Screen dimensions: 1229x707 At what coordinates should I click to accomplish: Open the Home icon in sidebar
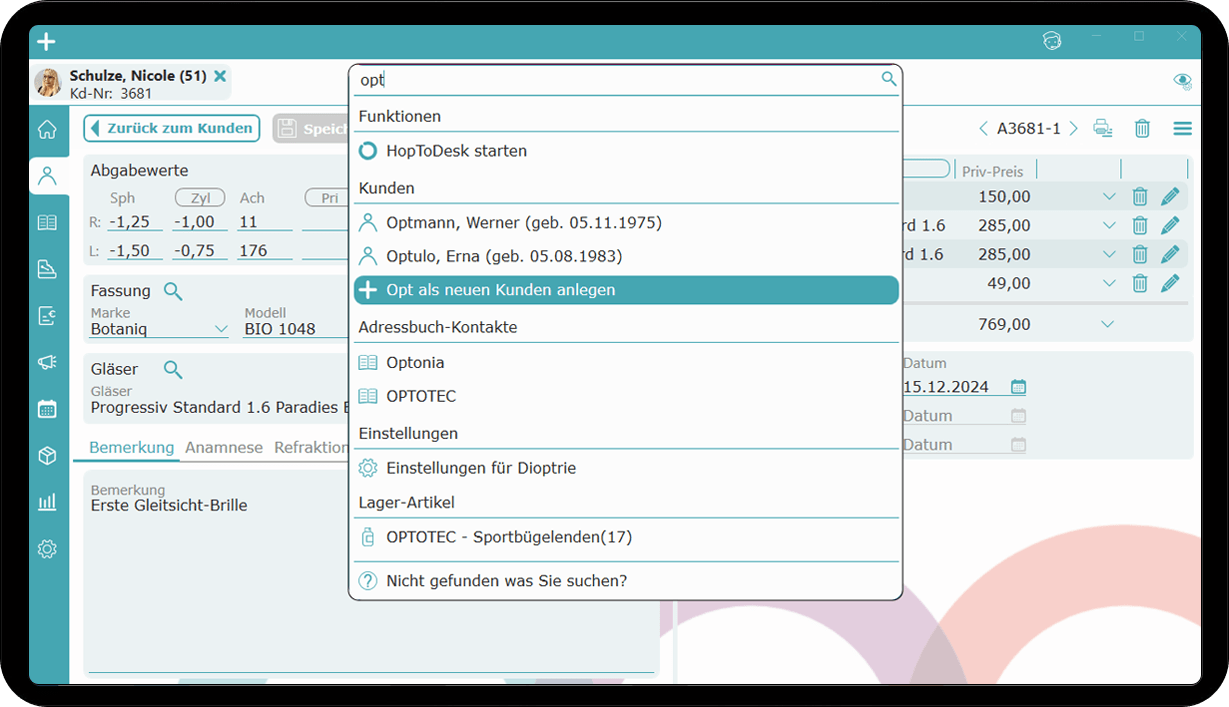pyautogui.click(x=47, y=130)
